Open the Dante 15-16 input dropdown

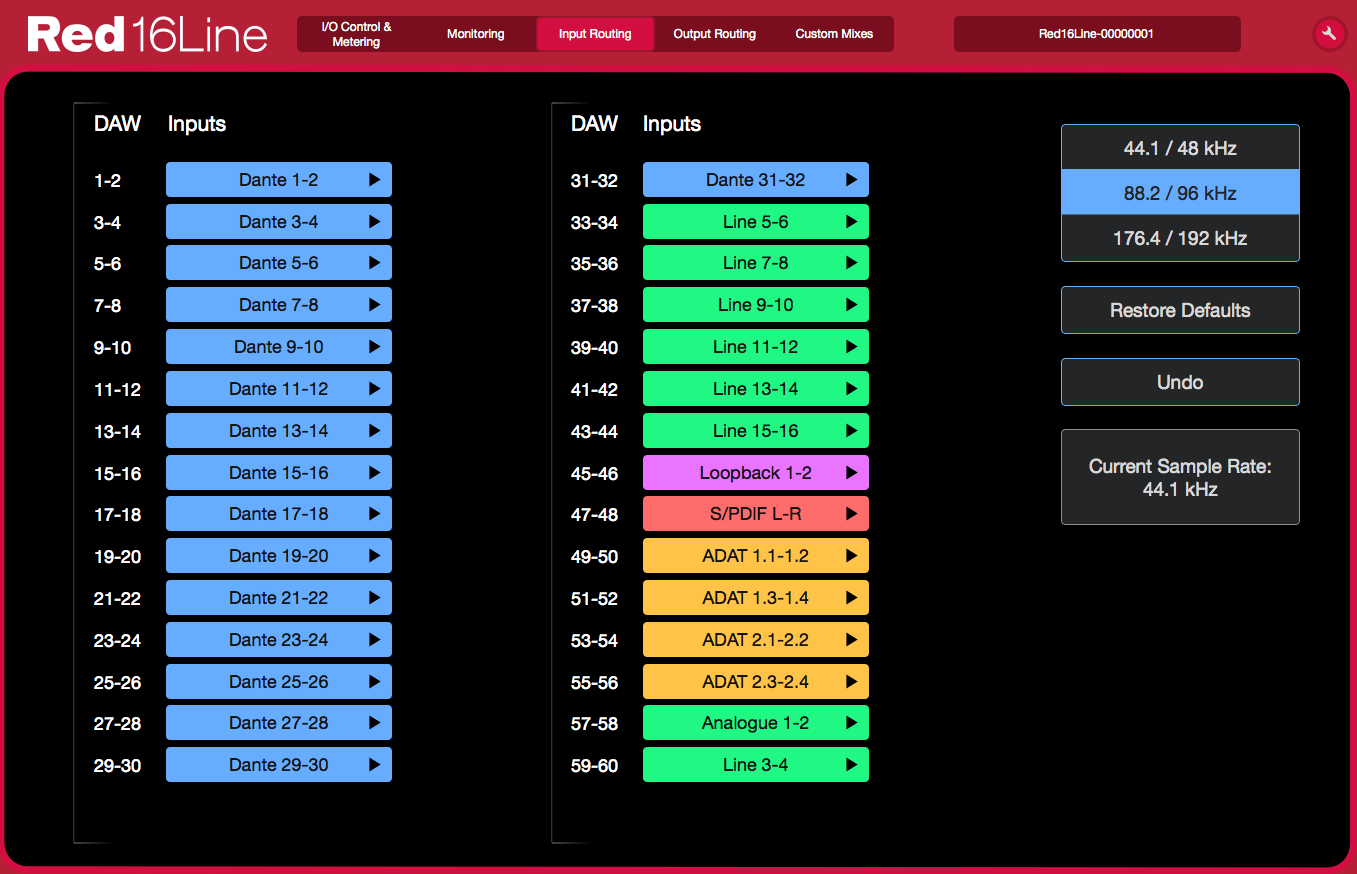pos(278,473)
